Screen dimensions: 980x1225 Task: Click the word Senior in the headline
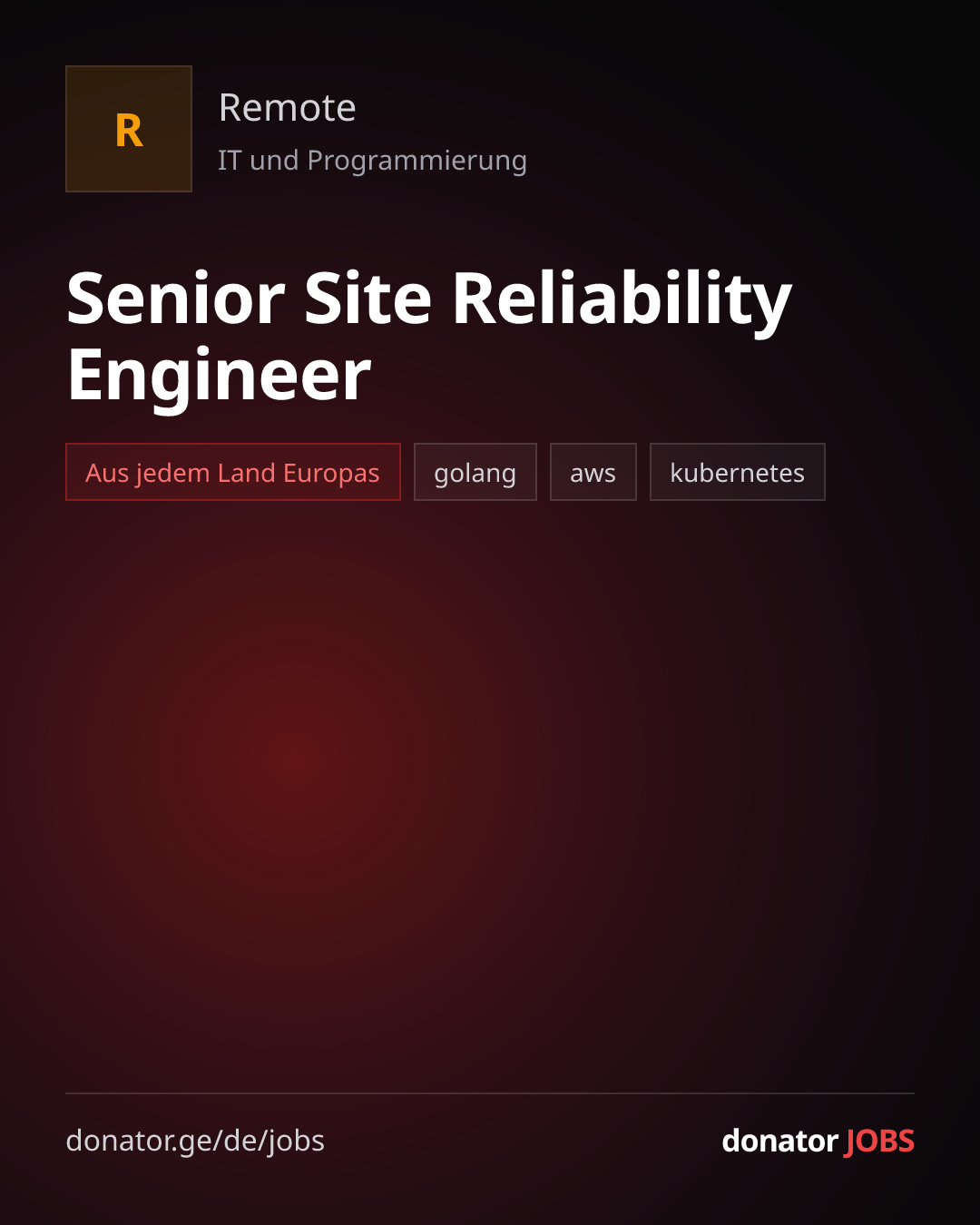coord(176,299)
